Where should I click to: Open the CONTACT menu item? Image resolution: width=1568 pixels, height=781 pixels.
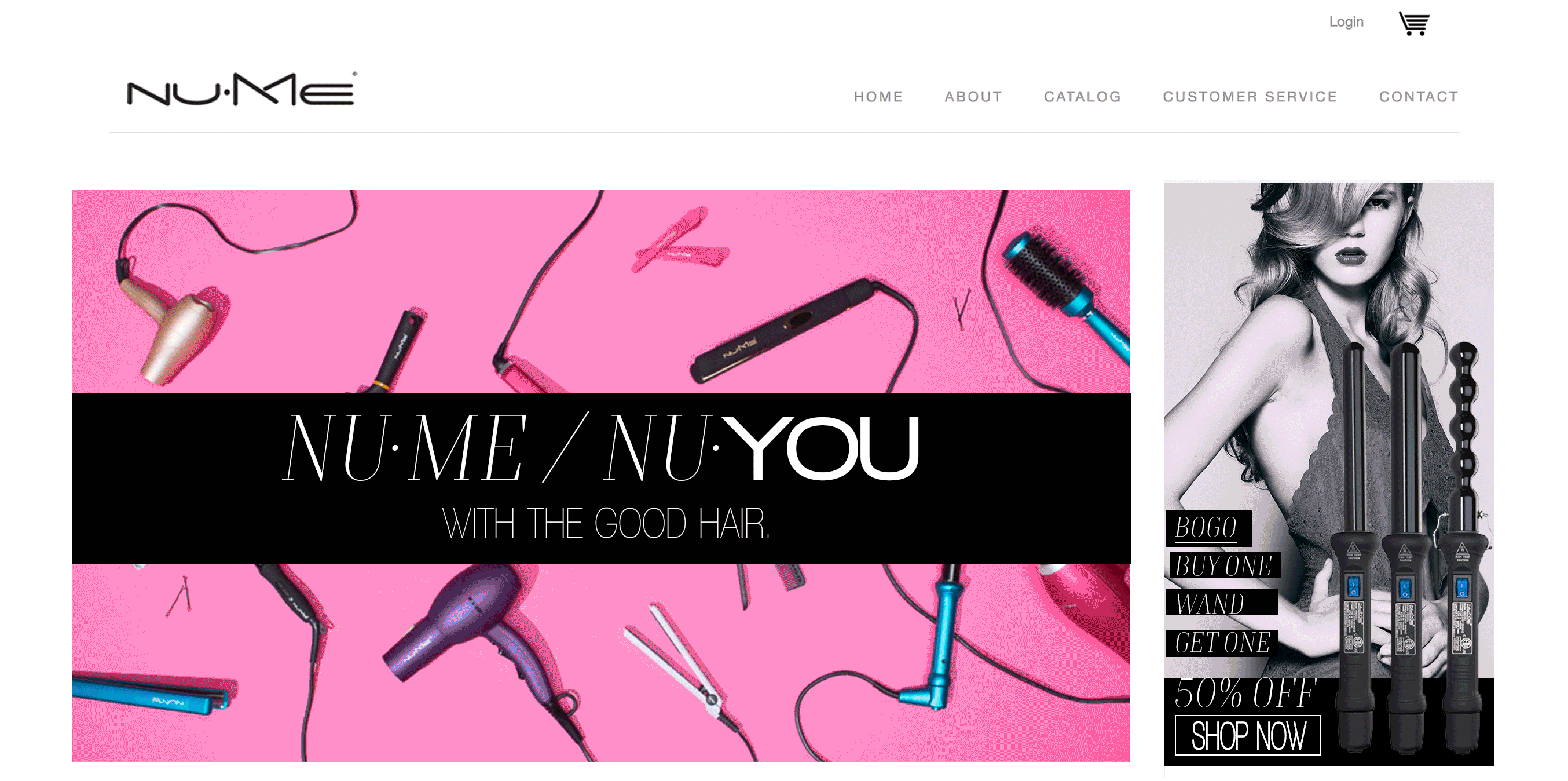(x=1418, y=97)
